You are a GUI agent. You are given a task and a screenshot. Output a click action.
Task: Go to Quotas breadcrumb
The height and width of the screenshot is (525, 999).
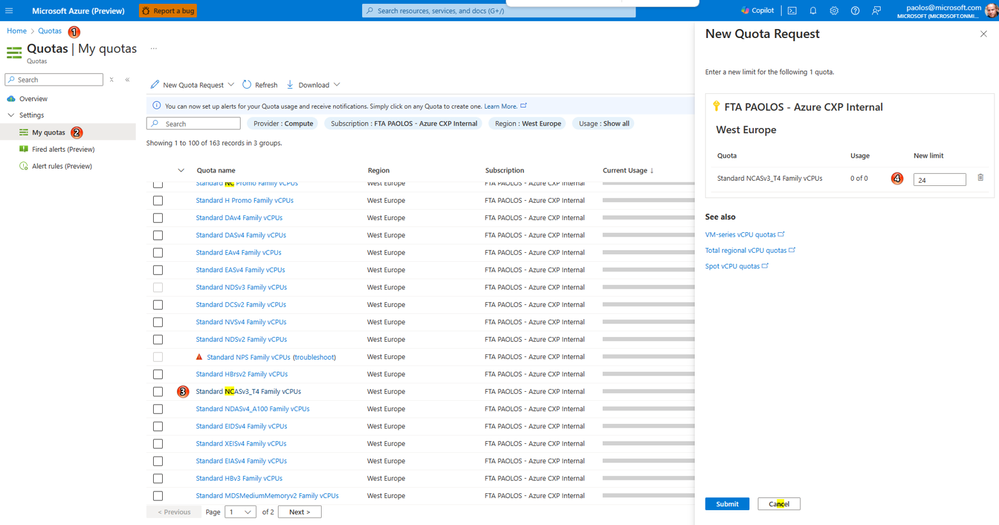click(50, 31)
